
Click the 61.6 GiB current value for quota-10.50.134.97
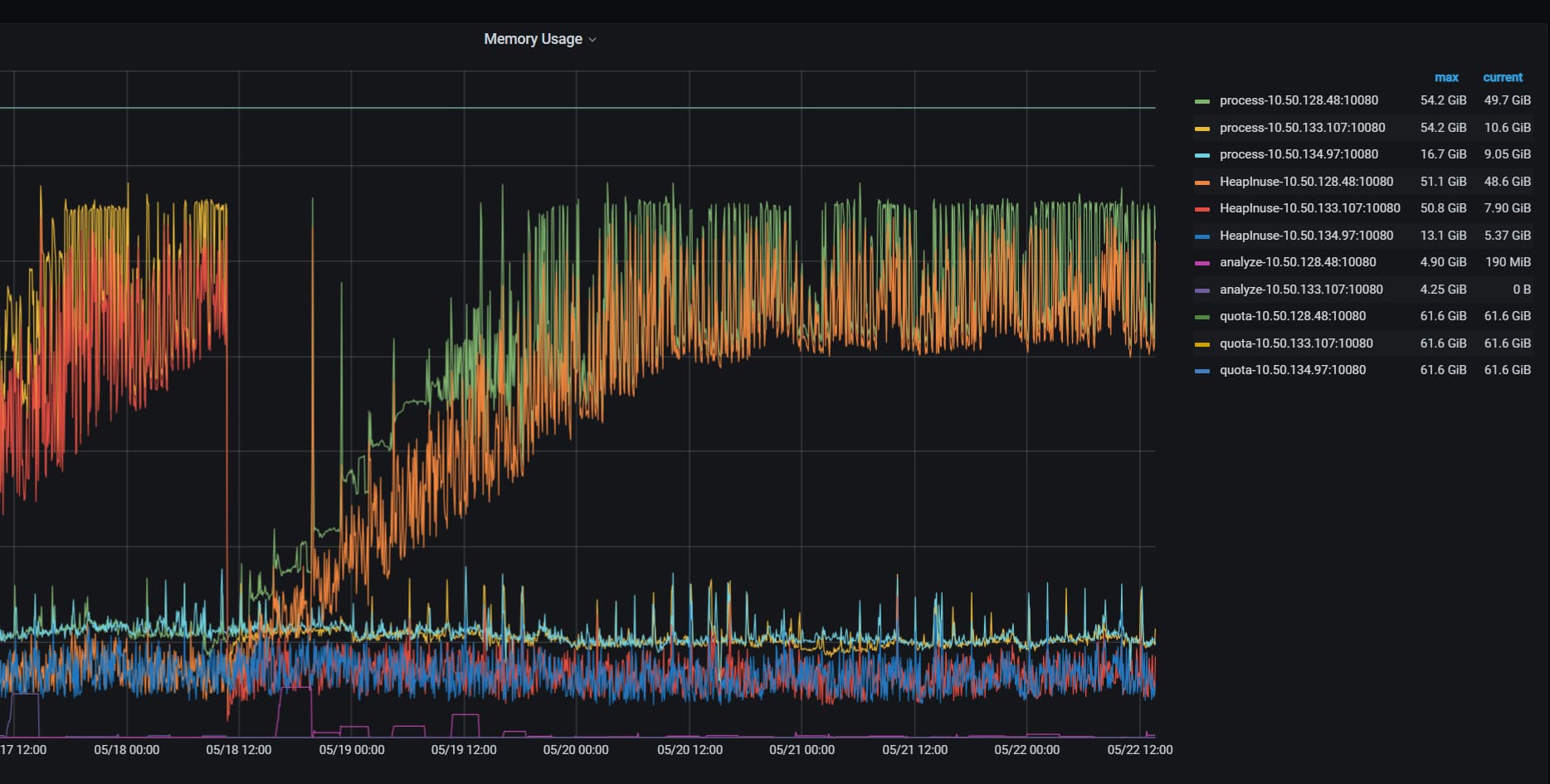(x=1507, y=370)
